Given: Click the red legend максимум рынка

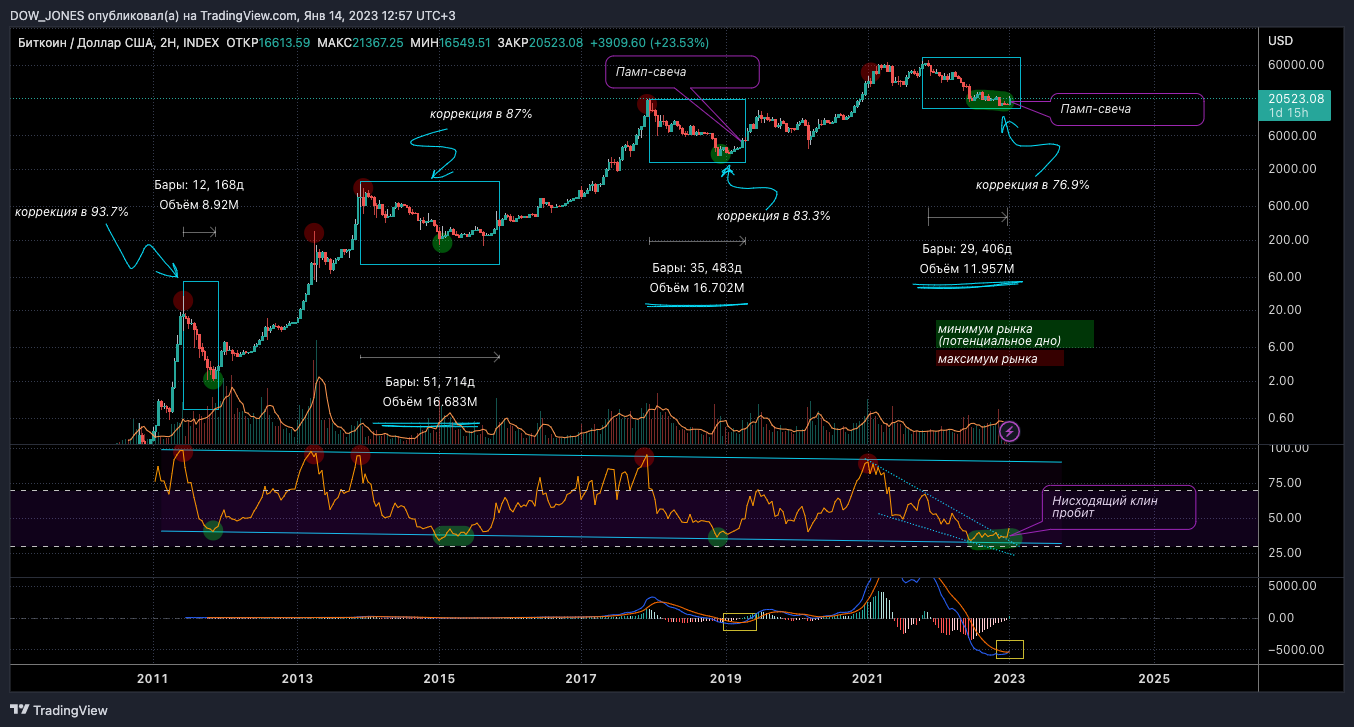Looking at the screenshot, I should (999, 358).
